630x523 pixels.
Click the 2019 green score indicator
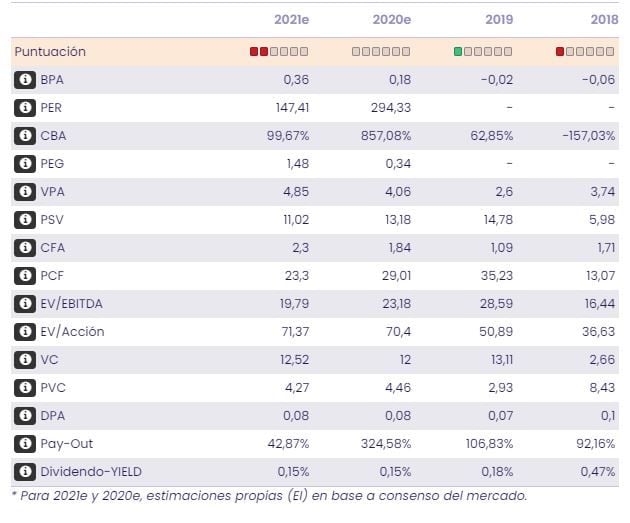click(x=458, y=51)
